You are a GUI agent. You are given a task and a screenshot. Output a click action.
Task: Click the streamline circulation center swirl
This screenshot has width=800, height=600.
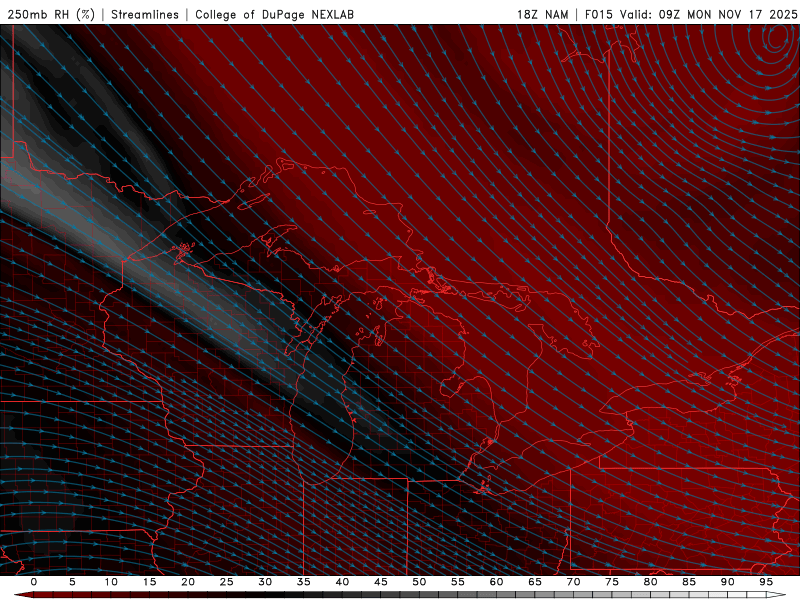[778, 37]
